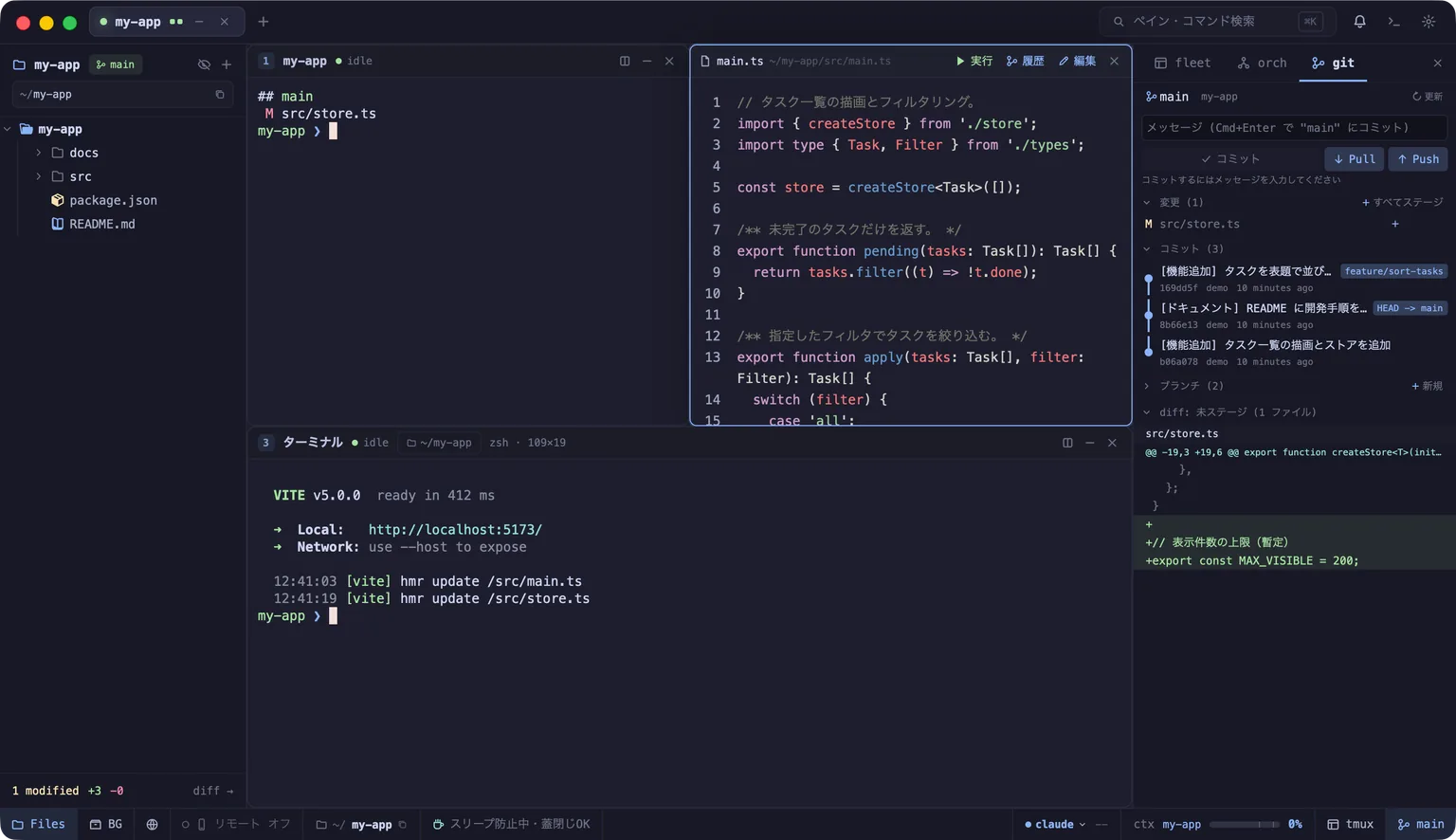
Task: Push to remote
Action: click(1418, 159)
